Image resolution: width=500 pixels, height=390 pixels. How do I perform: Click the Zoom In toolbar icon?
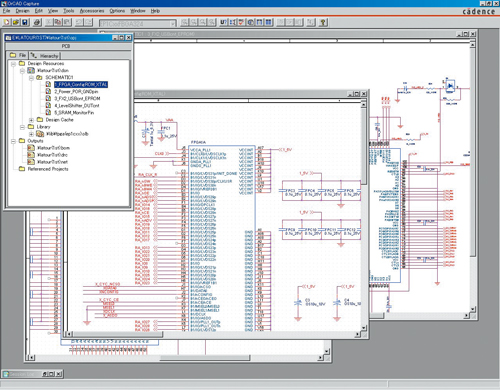(x=184, y=22)
